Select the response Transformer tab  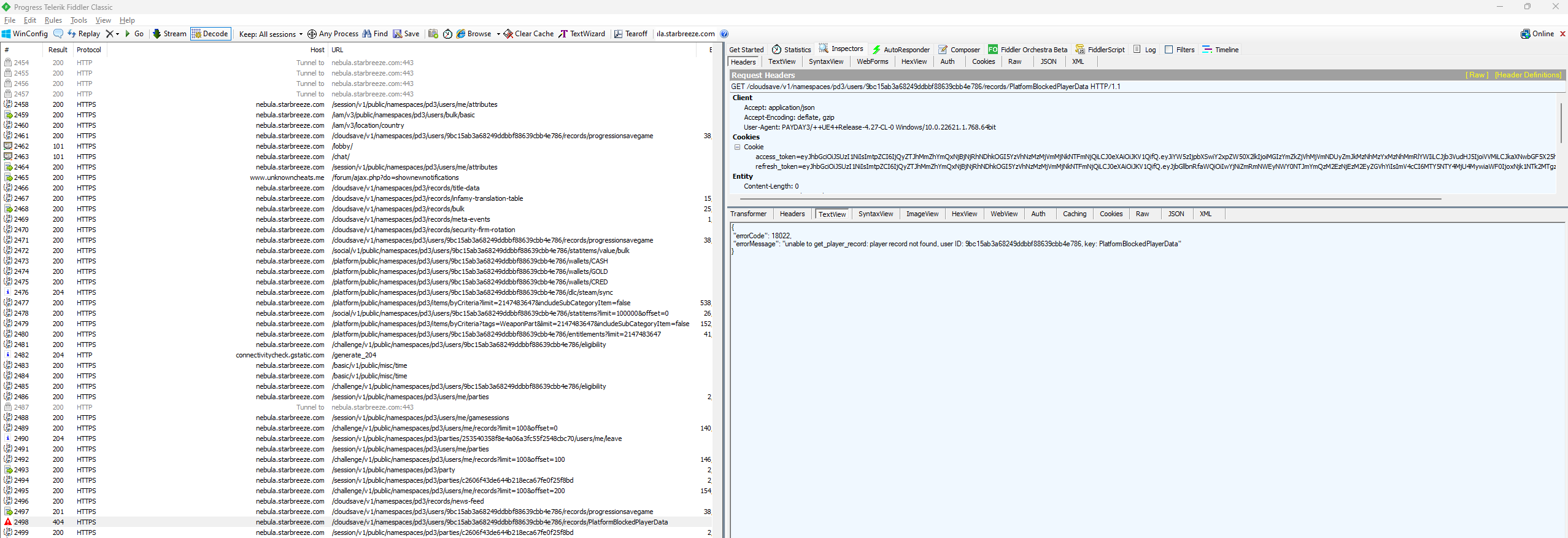pyautogui.click(x=748, y=214)
